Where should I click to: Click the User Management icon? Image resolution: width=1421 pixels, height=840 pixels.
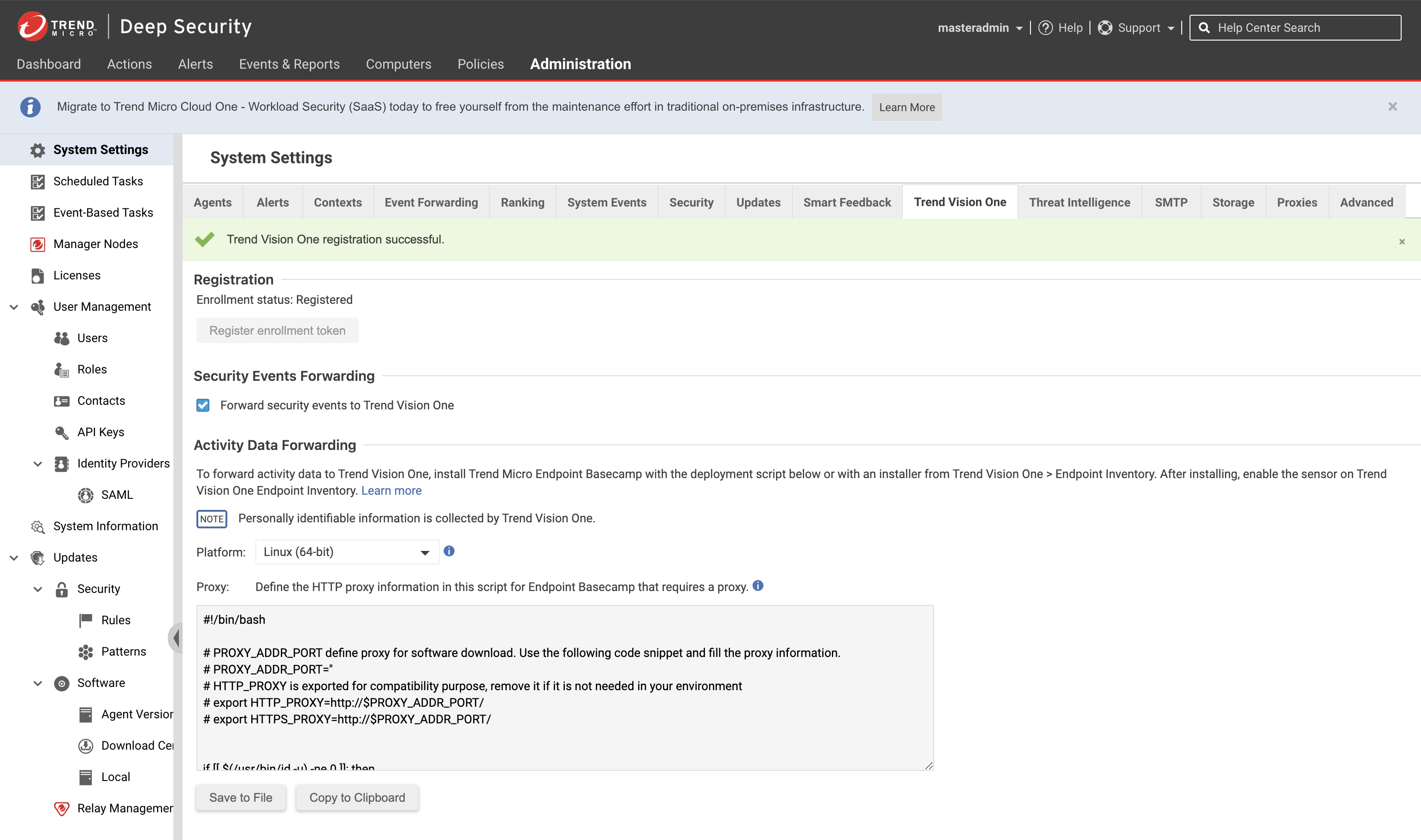pyautogui.click(x=37, y=307)
